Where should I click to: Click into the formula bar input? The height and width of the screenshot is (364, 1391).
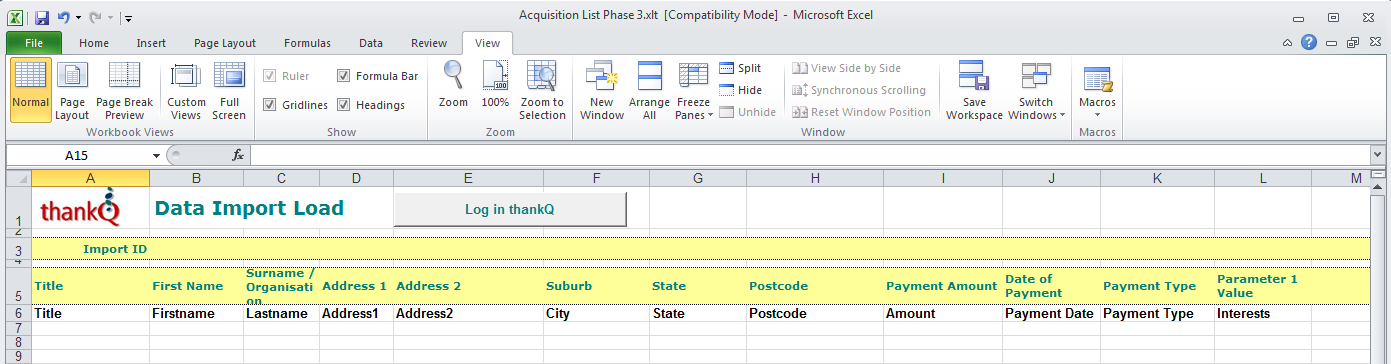coord(810,156)
